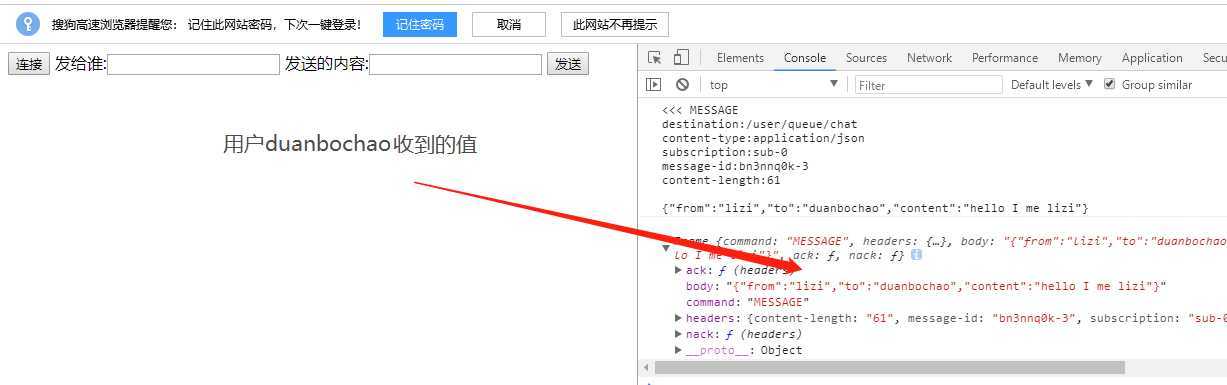Click the info badge next to Frame object
1227x385 pixels.
coord(916,256)
